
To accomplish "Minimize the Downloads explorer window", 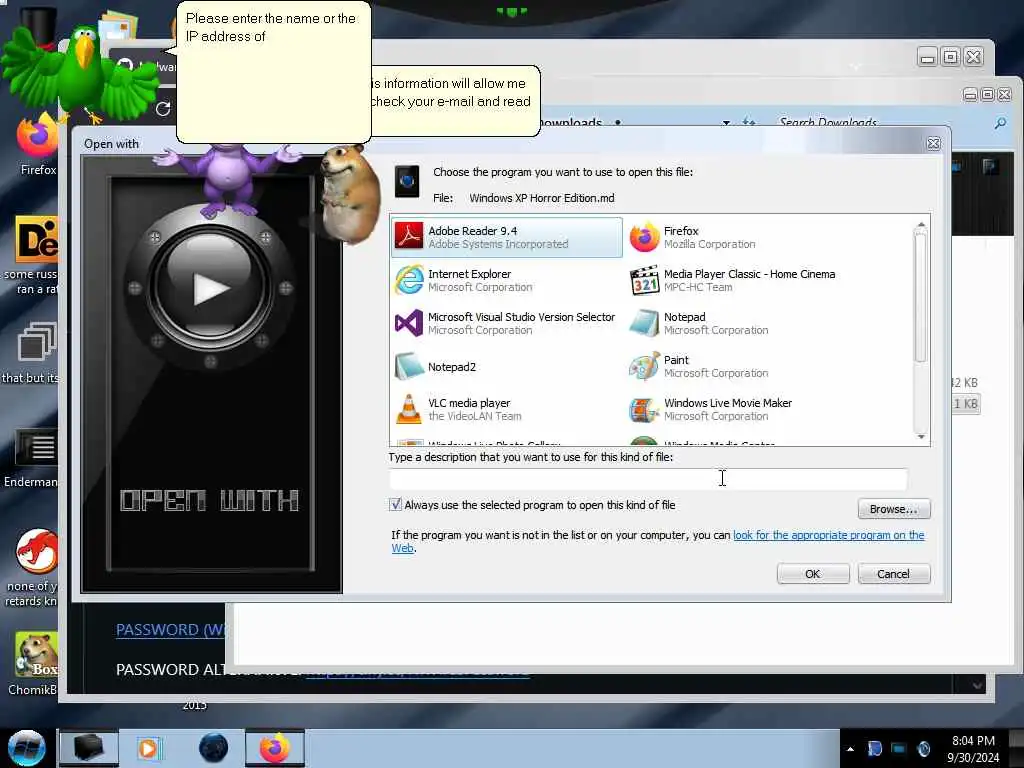I will [x=970, y=95].
